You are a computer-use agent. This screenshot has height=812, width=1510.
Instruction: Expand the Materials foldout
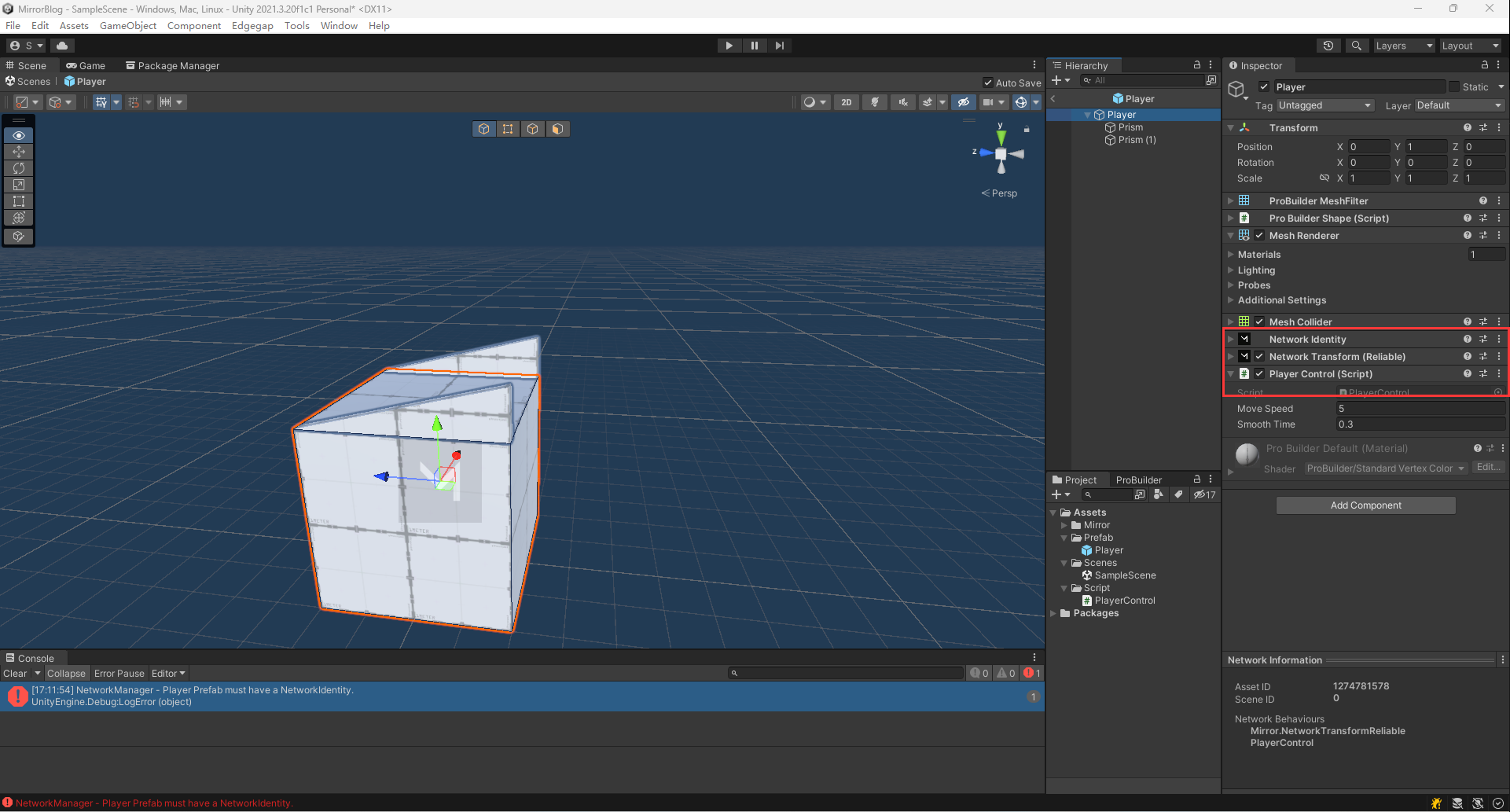[1231, 255]
